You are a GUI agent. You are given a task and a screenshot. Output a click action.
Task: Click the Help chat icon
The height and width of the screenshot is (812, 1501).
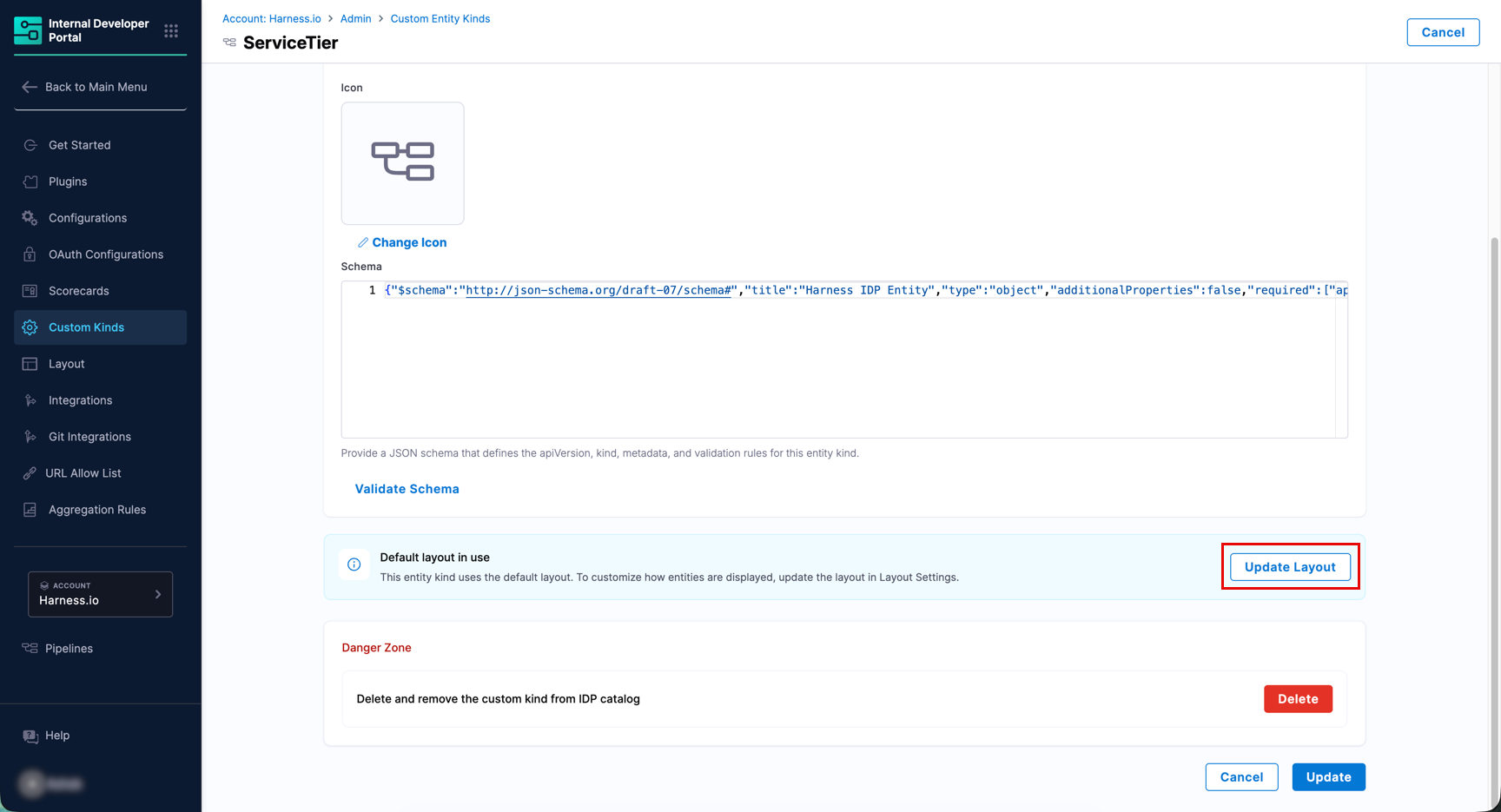30,736
